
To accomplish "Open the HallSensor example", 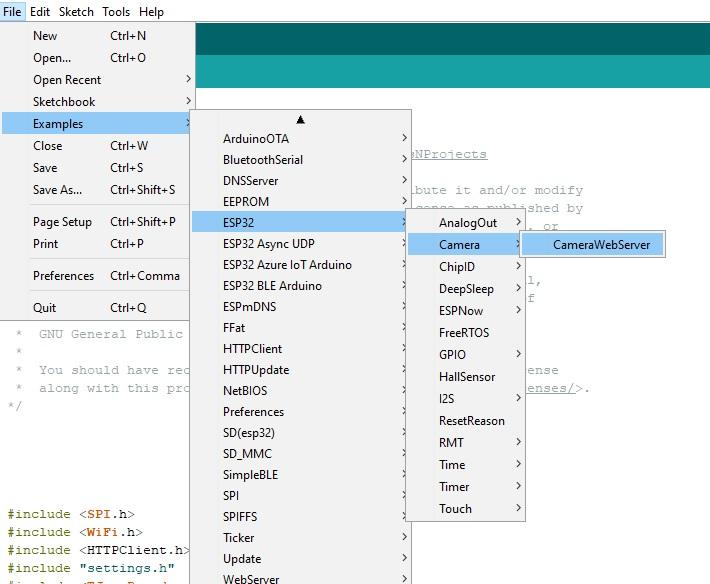I will (x=465, y=377).
